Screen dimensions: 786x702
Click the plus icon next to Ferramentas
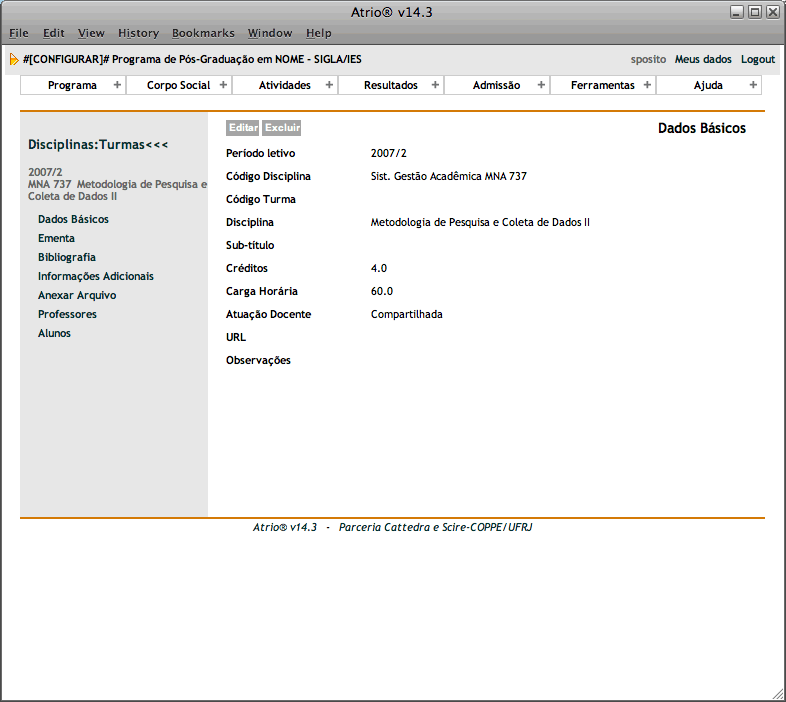[x=647, y=85]
